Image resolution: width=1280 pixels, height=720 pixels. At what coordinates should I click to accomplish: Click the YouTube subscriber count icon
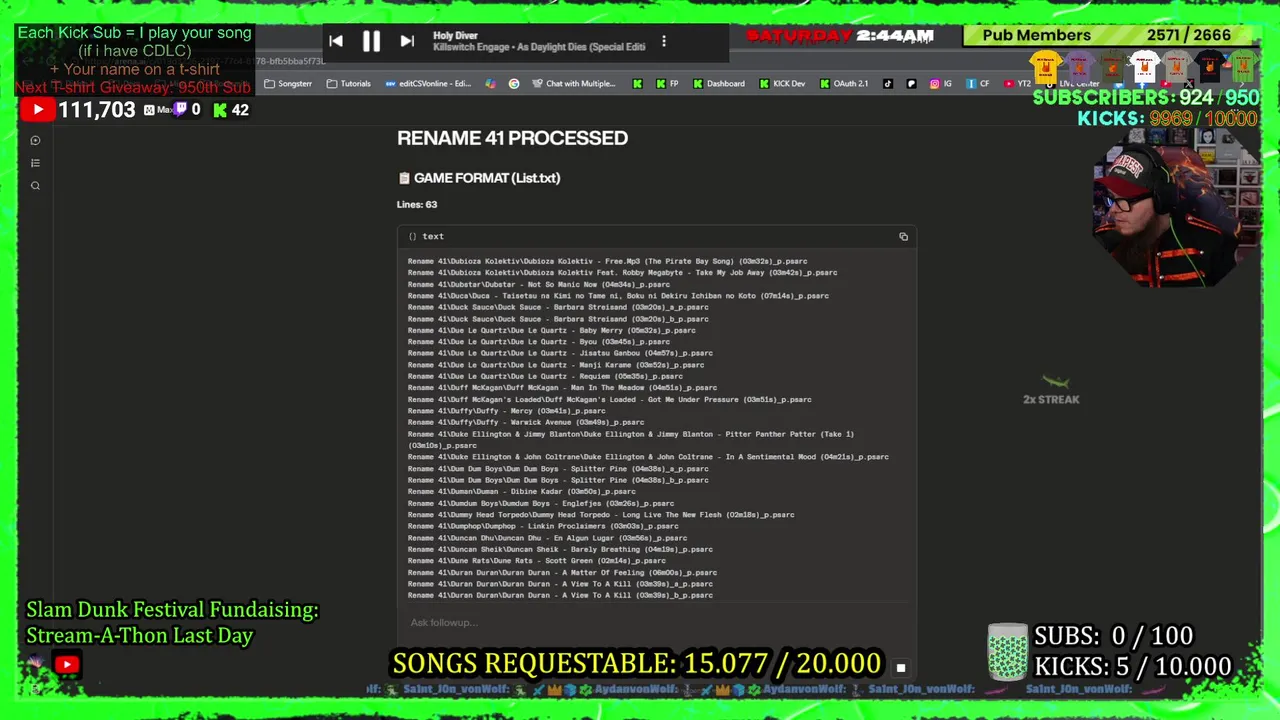38,110
